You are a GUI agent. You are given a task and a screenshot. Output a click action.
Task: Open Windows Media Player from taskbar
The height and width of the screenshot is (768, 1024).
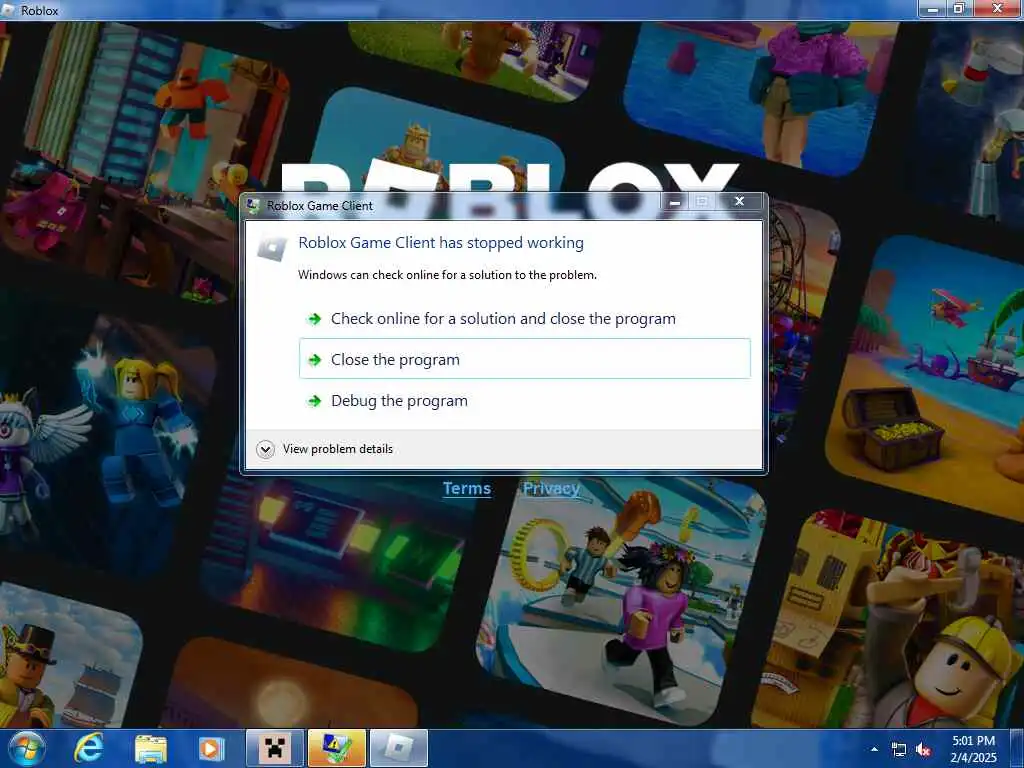point(212,748)
